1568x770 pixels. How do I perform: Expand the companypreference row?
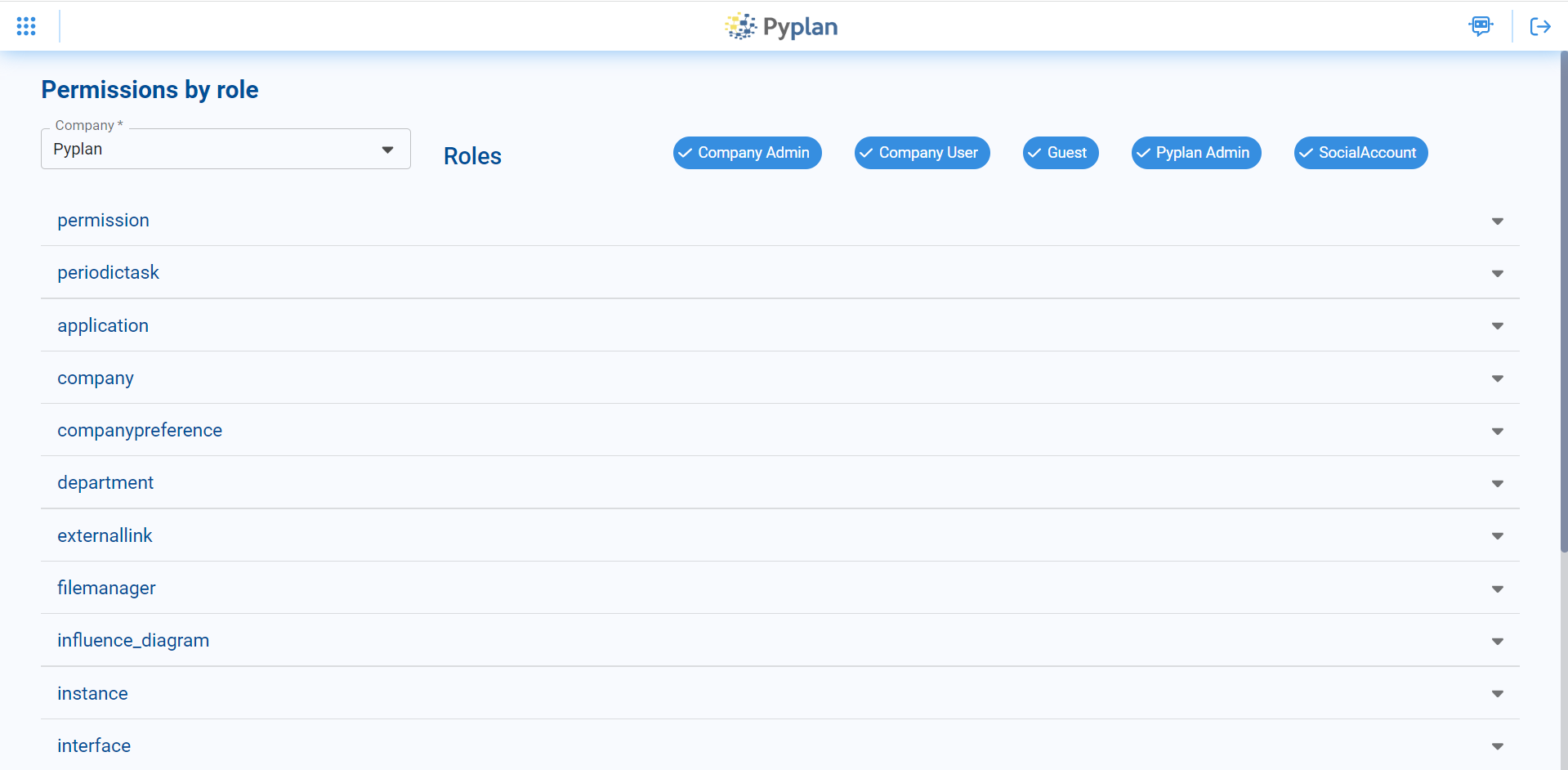[x=1497, y=431]
